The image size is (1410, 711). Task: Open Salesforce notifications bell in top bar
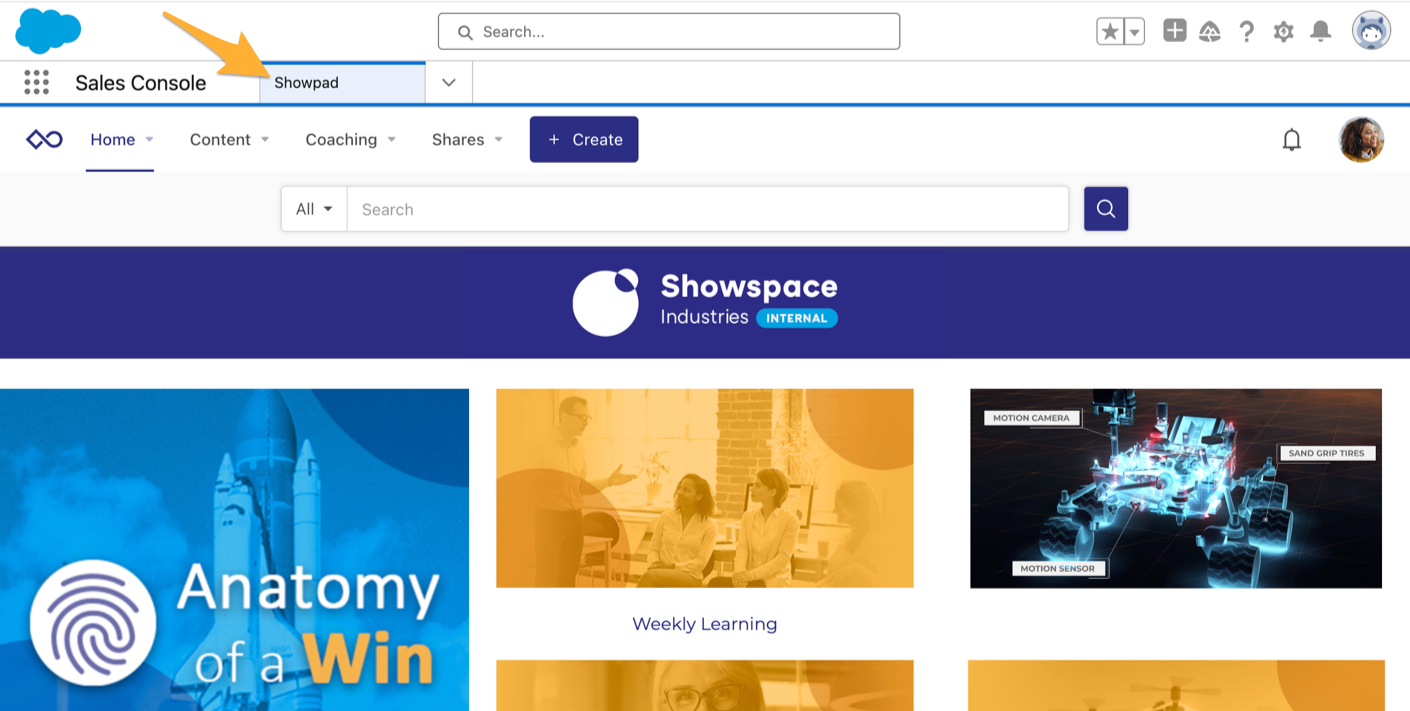[1321, 32]
